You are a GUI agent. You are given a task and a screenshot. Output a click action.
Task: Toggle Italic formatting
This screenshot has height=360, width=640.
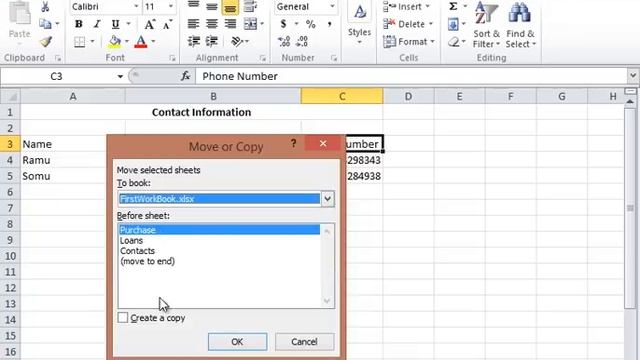coord(97,24)
